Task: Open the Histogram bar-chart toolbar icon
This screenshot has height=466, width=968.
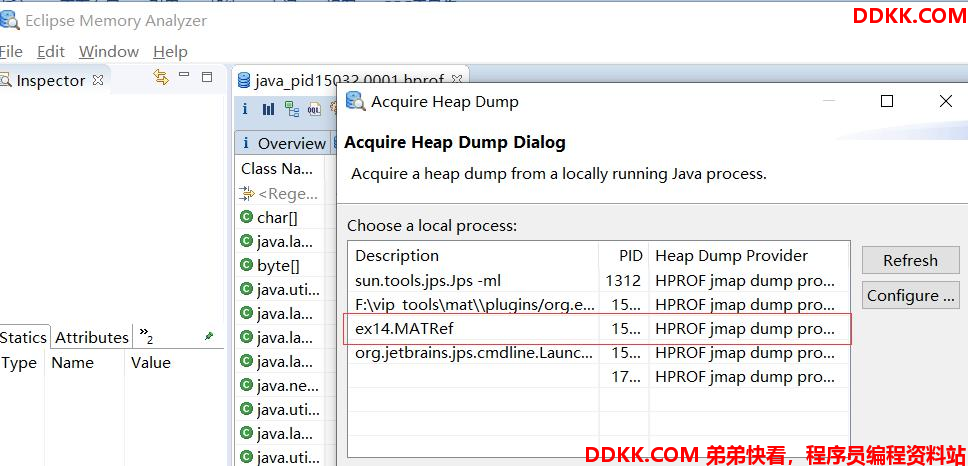Action: 268,109
